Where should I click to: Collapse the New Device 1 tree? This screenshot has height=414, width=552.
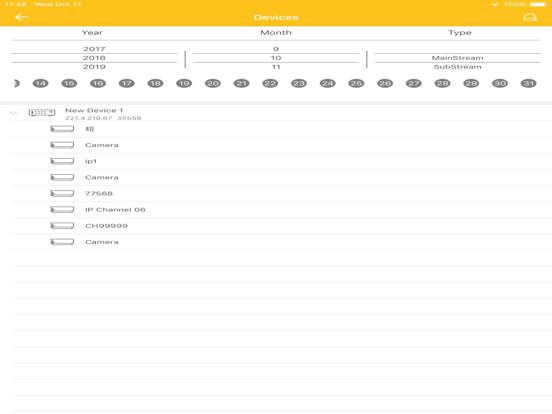(13, 113)
